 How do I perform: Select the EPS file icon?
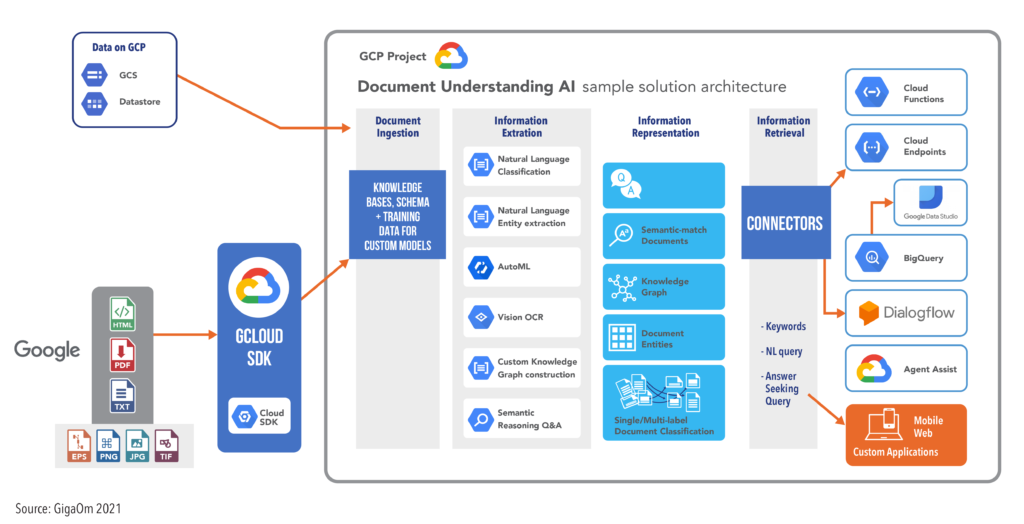point(79,446)
